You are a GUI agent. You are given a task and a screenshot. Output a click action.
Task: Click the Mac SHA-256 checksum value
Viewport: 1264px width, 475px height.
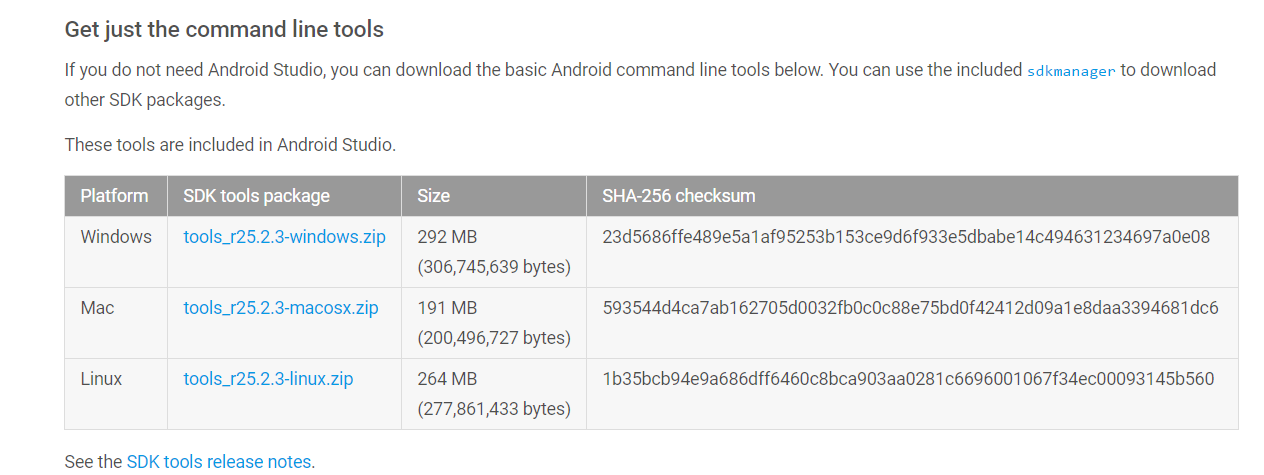click(910, 308)
